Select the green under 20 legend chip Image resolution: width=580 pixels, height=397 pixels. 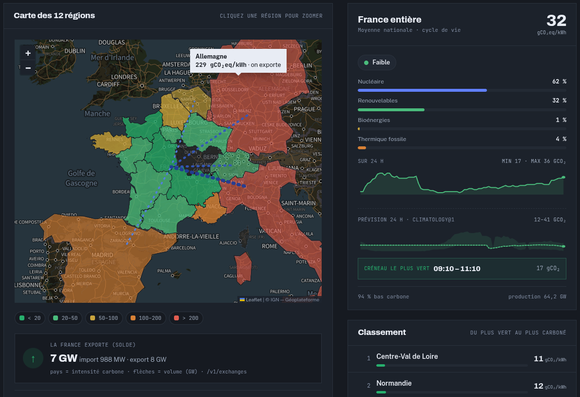pyautogui.click(x=30, y=318)
